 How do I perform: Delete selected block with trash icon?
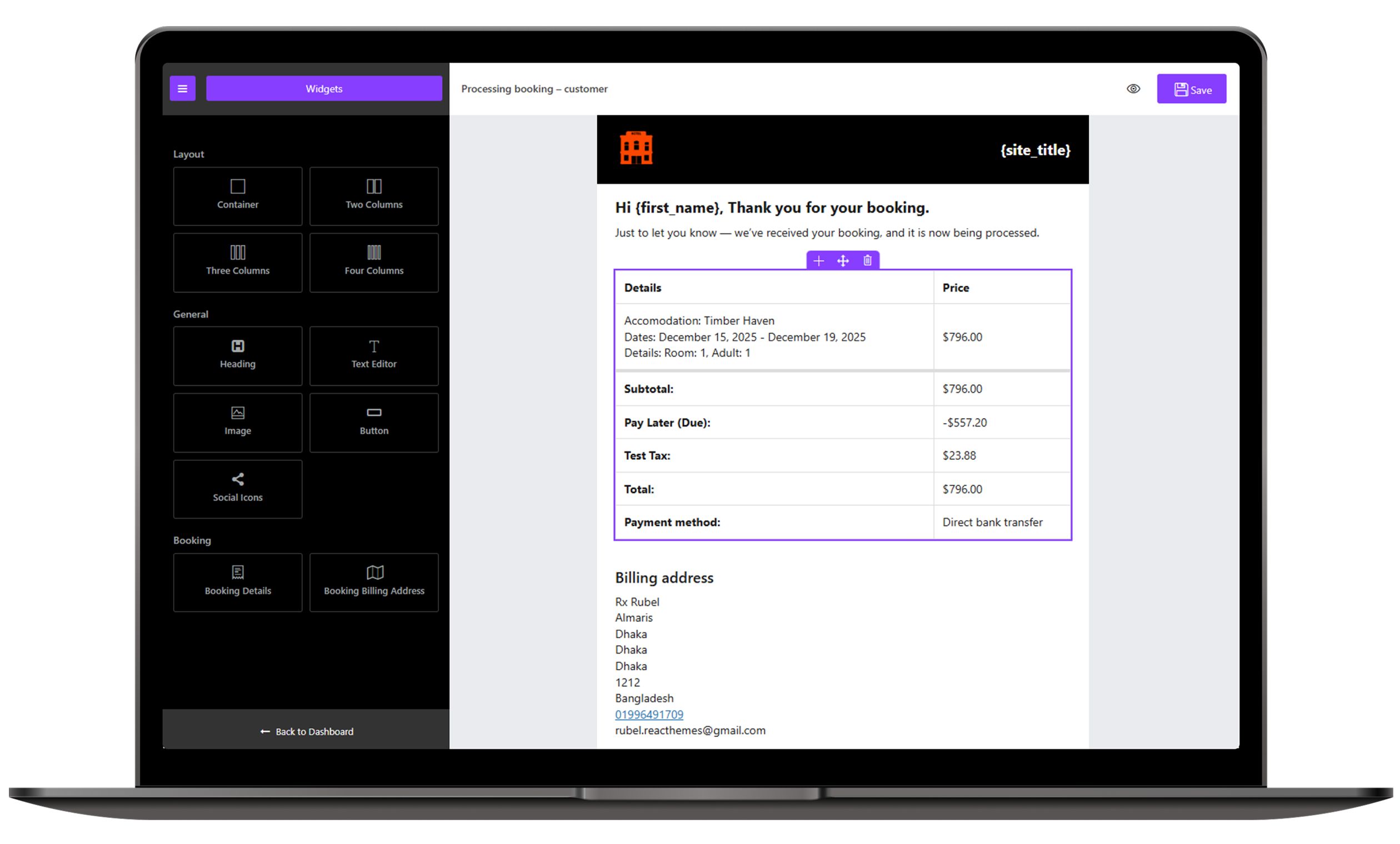(x=867, y=261)
